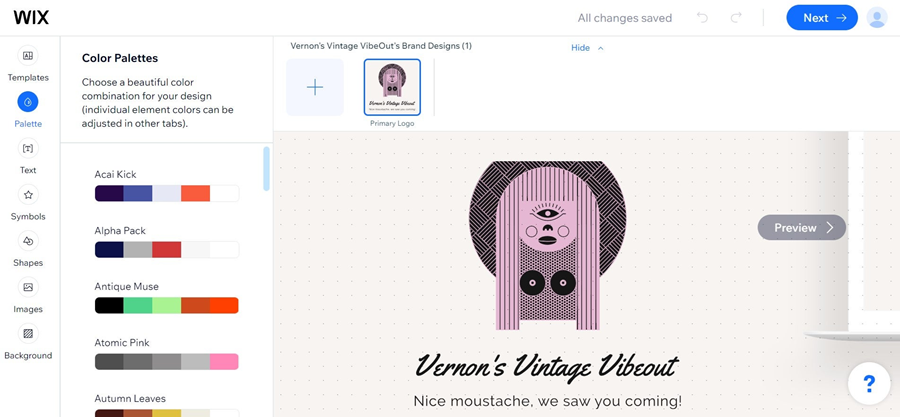This screenshot has height=417, width=900.
Task: Open the Symbols star icon
Action: [28, 195]
